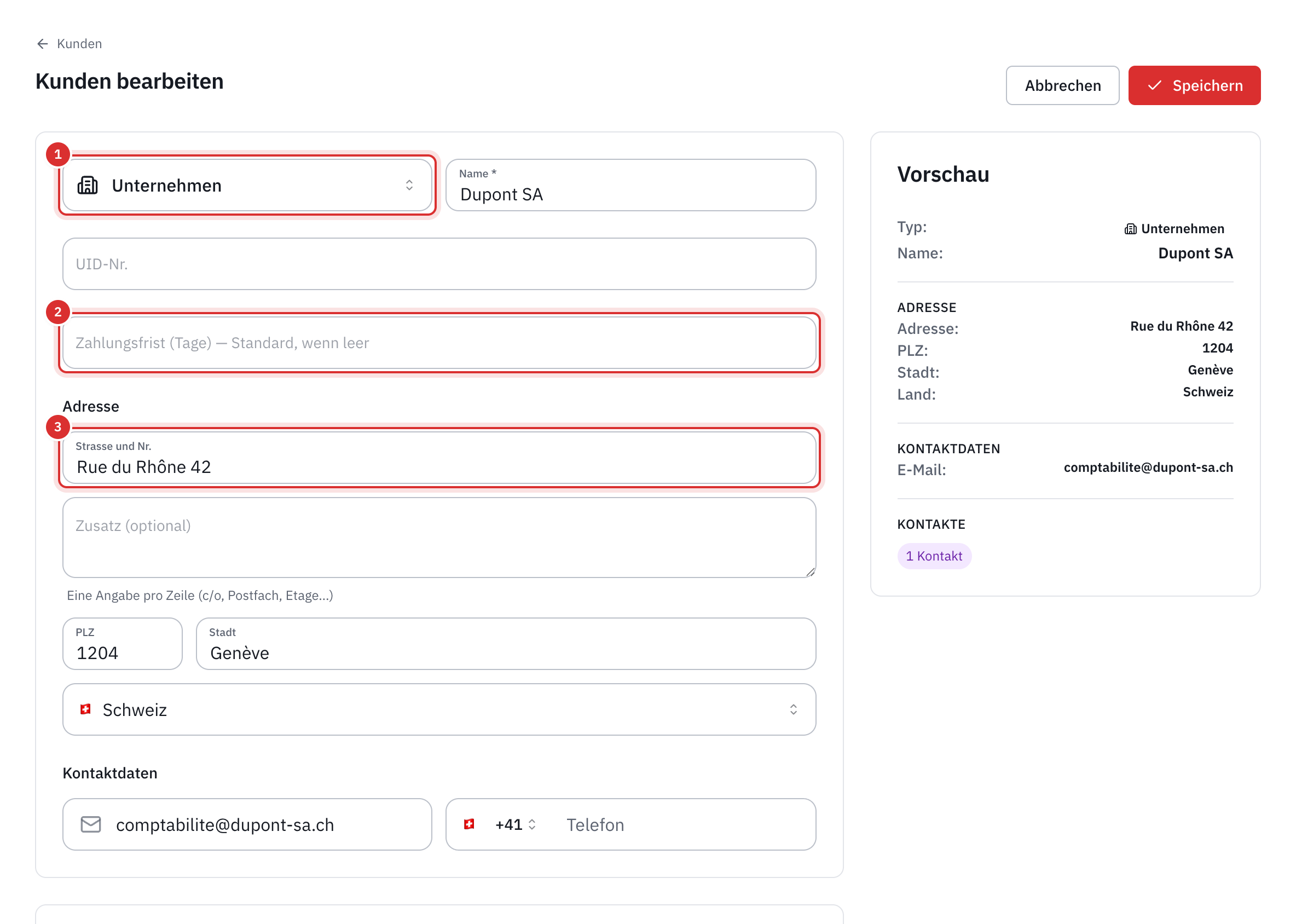This screenshot has width=1296, height=924.
Task: Click the Zahlungsfrist (Tage) input field
Action: pyautogui.click(x=438, y=343)
